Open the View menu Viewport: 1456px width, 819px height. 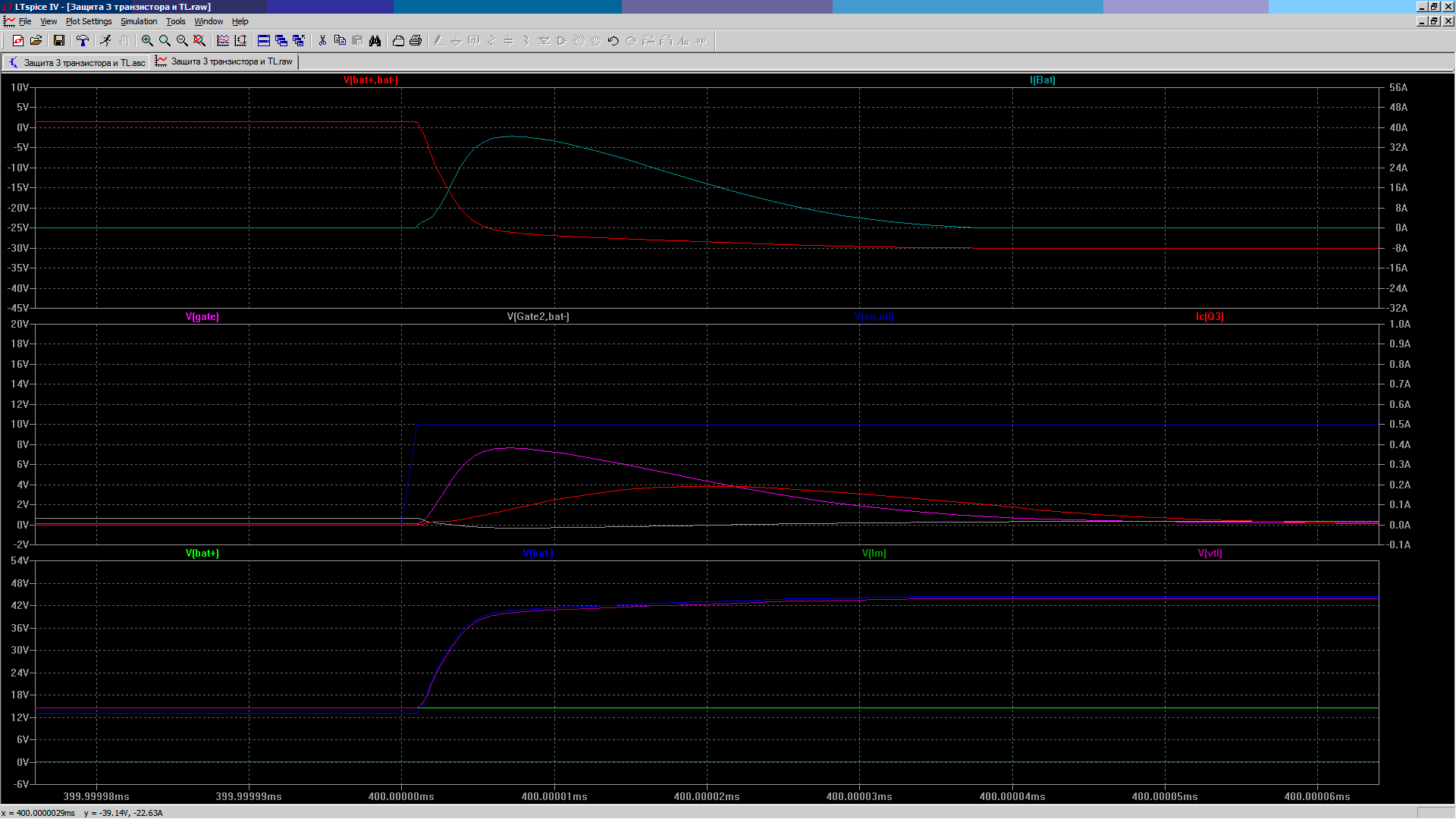[49, 21]
